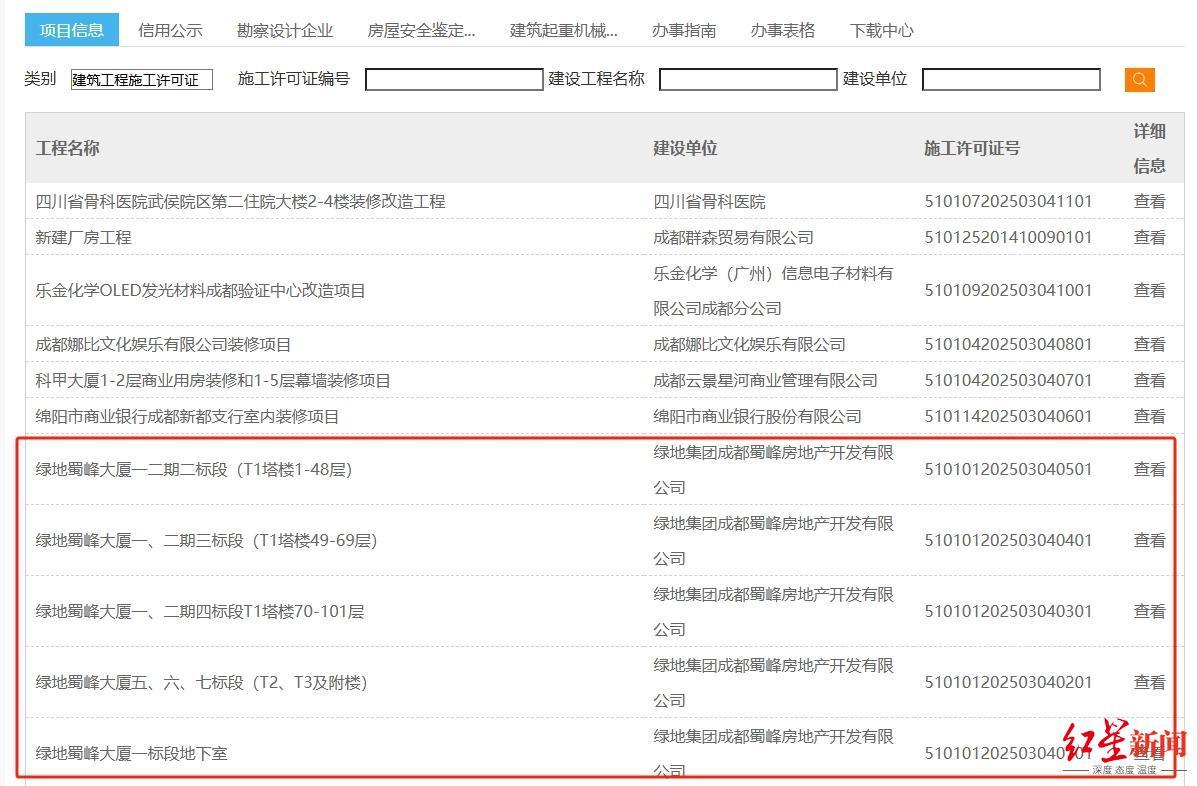Click project name 科甲大厦1-2层商业用房装修和1-5层幕墙装修项目
The width and height of the screenshot is (1197, 786).
213,380
